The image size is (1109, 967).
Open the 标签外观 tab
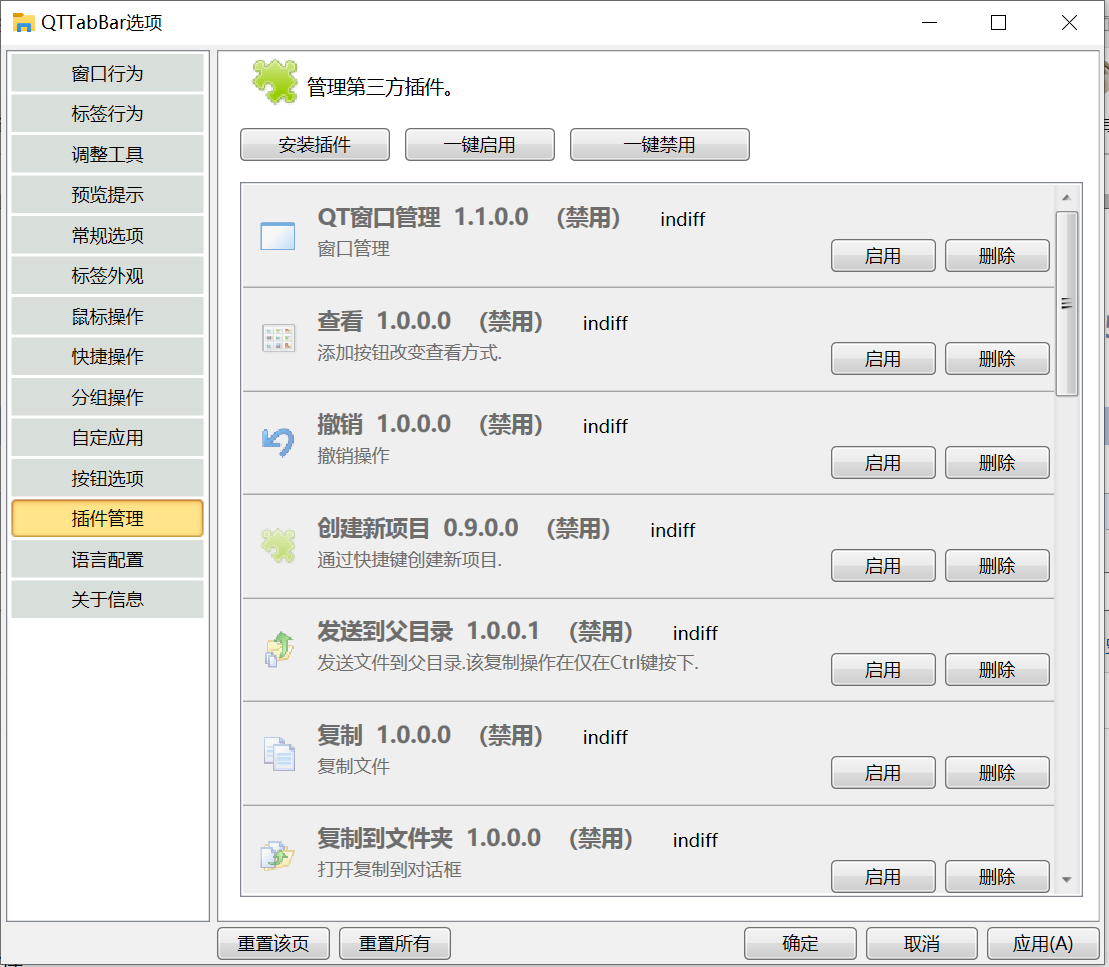pos(108,276)
